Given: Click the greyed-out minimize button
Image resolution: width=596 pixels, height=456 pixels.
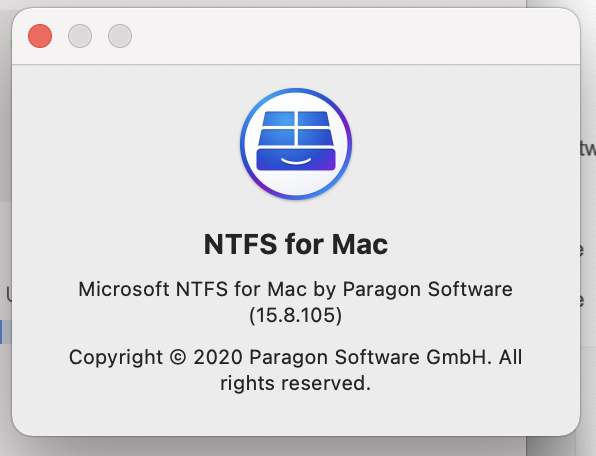Looking at the screenshot, I should click(x=80, y=36).
